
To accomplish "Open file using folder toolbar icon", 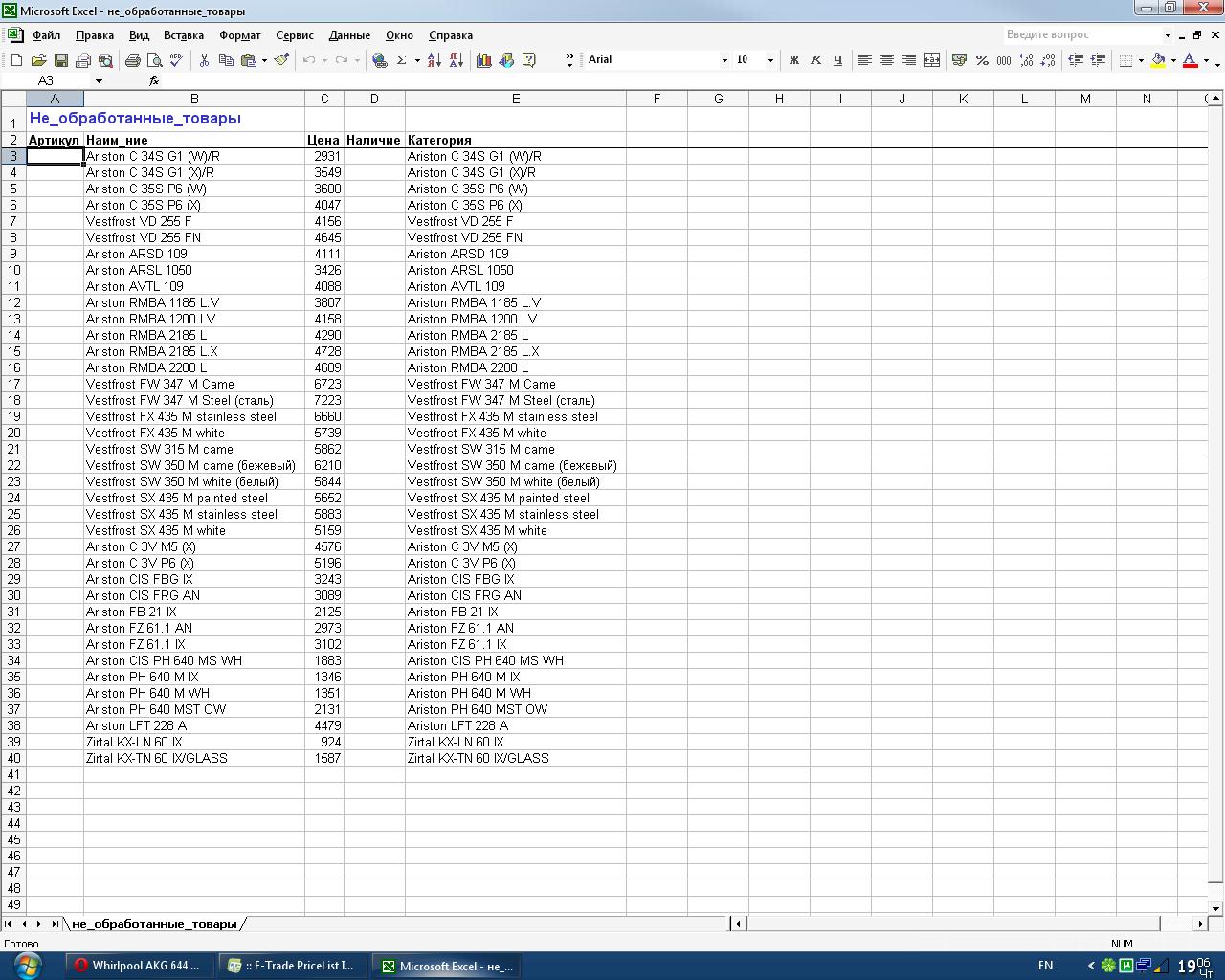I will tap(38, 60).
